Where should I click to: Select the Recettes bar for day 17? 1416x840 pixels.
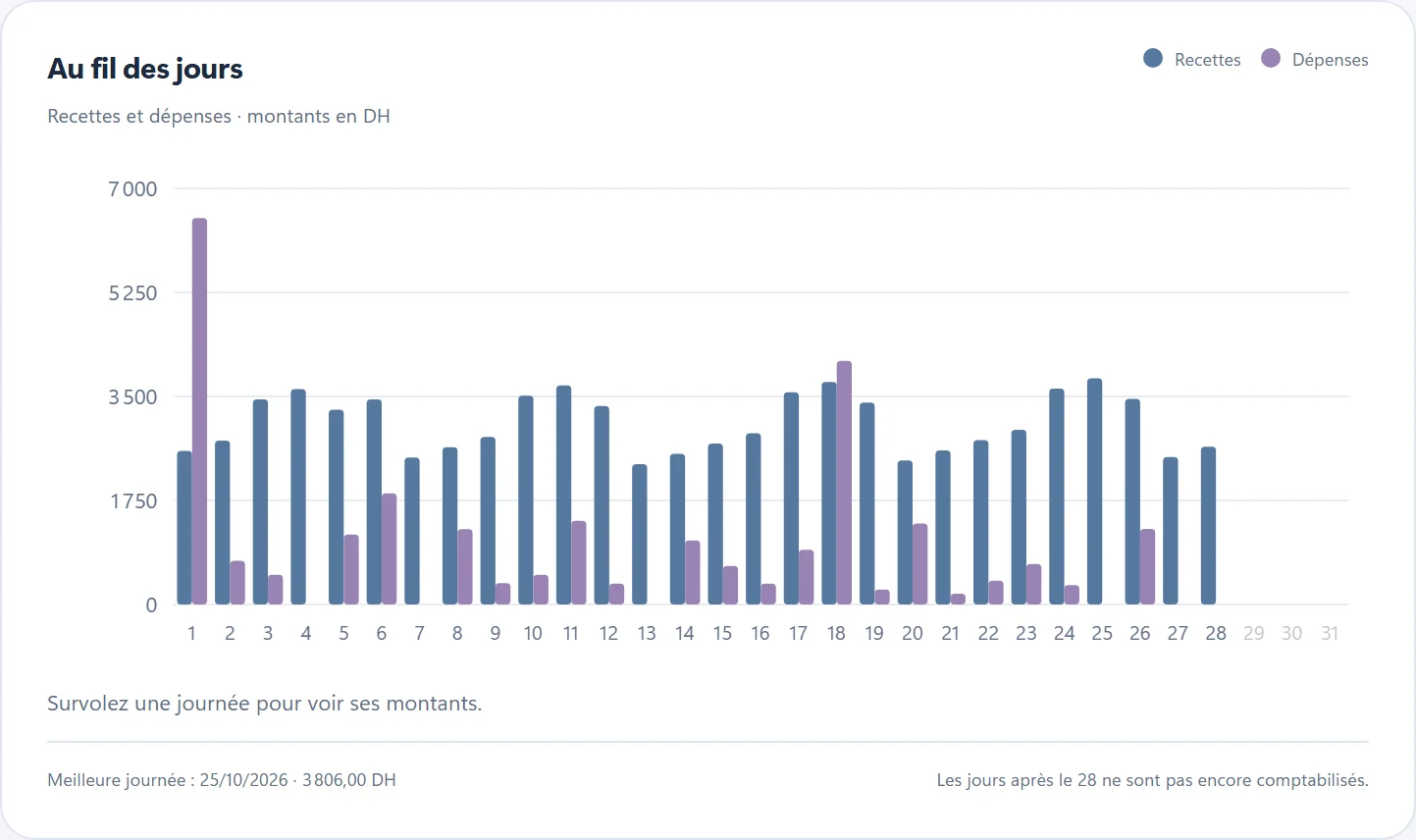point(791,499)
